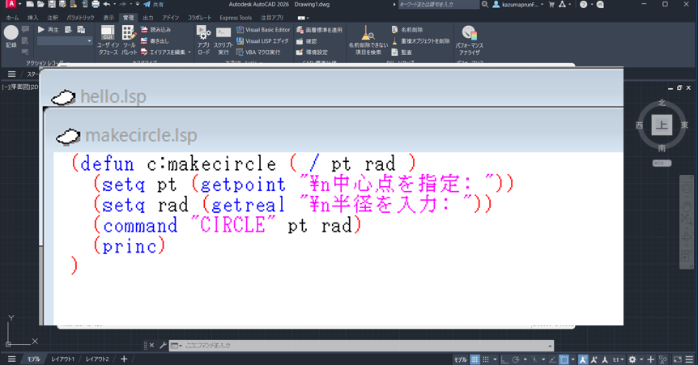This screenshot has width=698, height=365.
Task: Switch to the レイアウト2 tab
Action: (97, 359)
